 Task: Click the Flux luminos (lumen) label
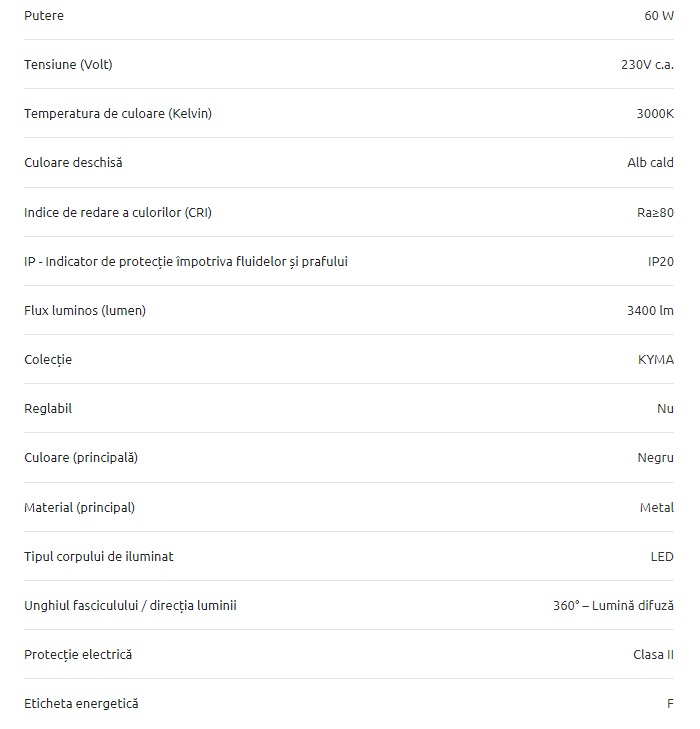pos(85,310)
